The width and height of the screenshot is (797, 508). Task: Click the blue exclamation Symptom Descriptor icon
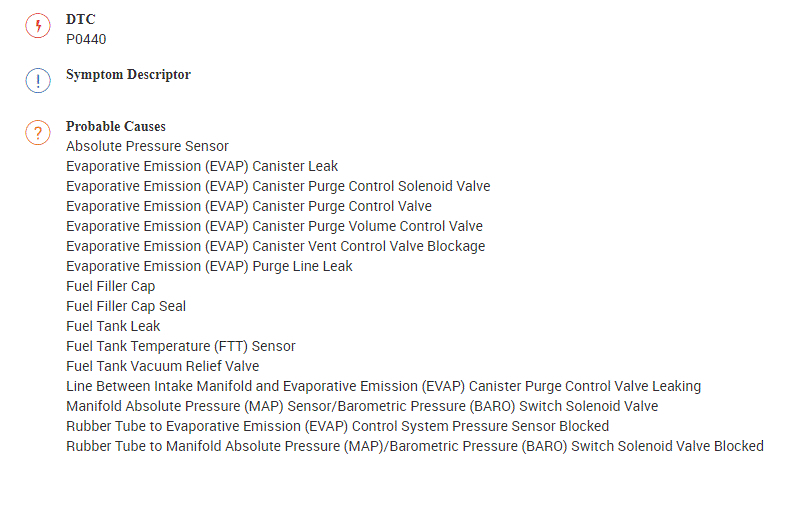click(x=37, y=82)
